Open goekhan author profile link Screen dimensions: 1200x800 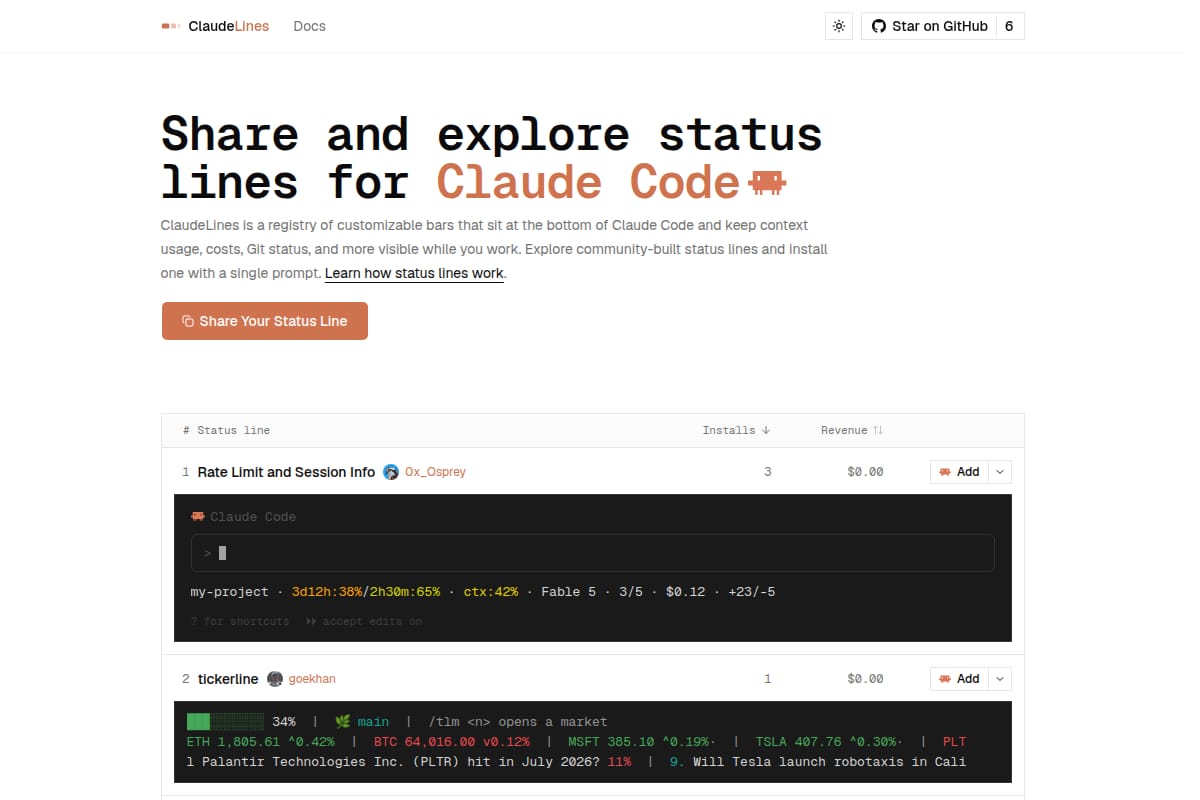pos(312,679)
